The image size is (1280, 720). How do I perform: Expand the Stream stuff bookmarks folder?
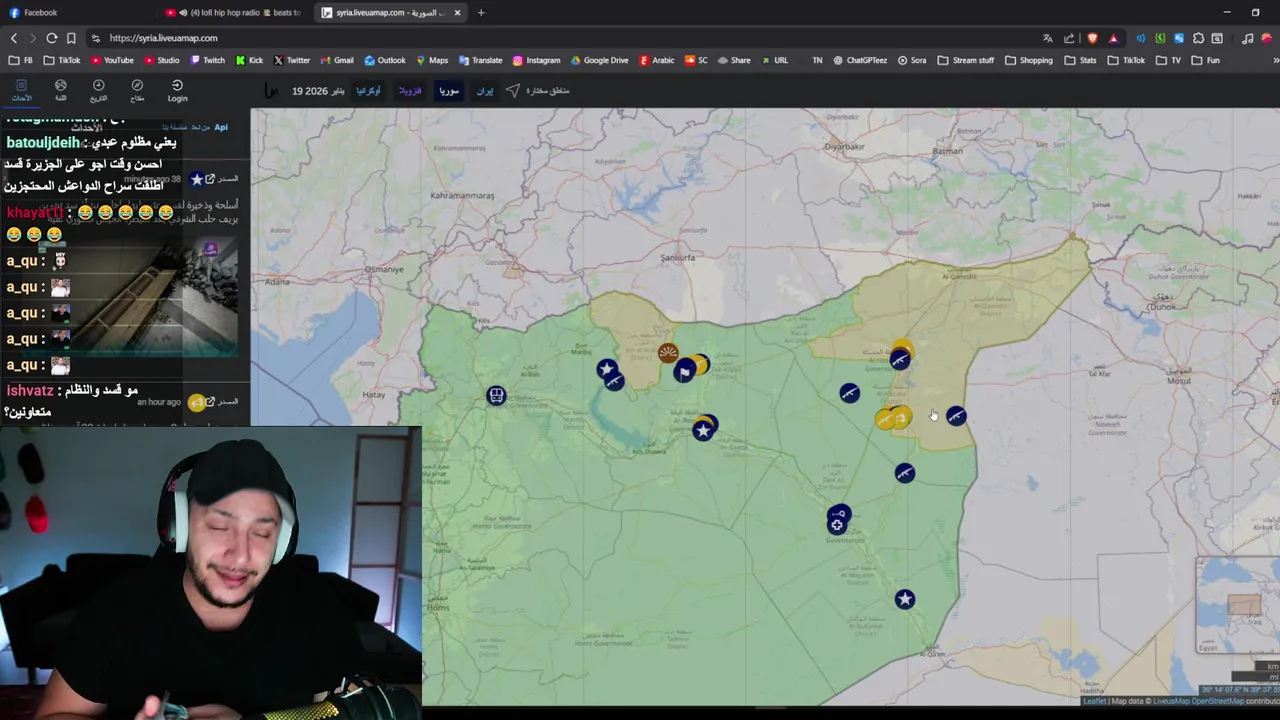(966, 60)
